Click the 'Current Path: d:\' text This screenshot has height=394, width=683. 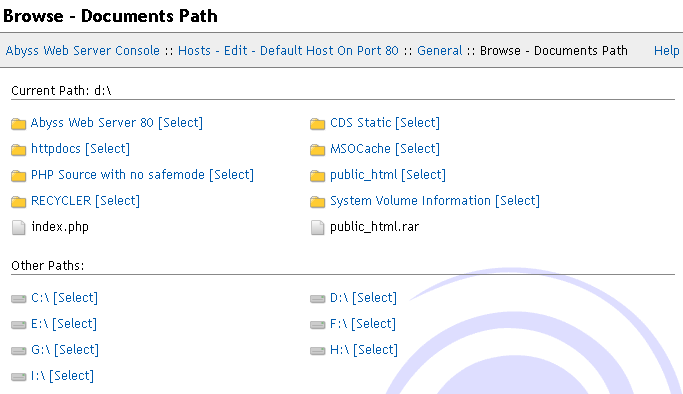pyautogui.click(x=61, y=91)
